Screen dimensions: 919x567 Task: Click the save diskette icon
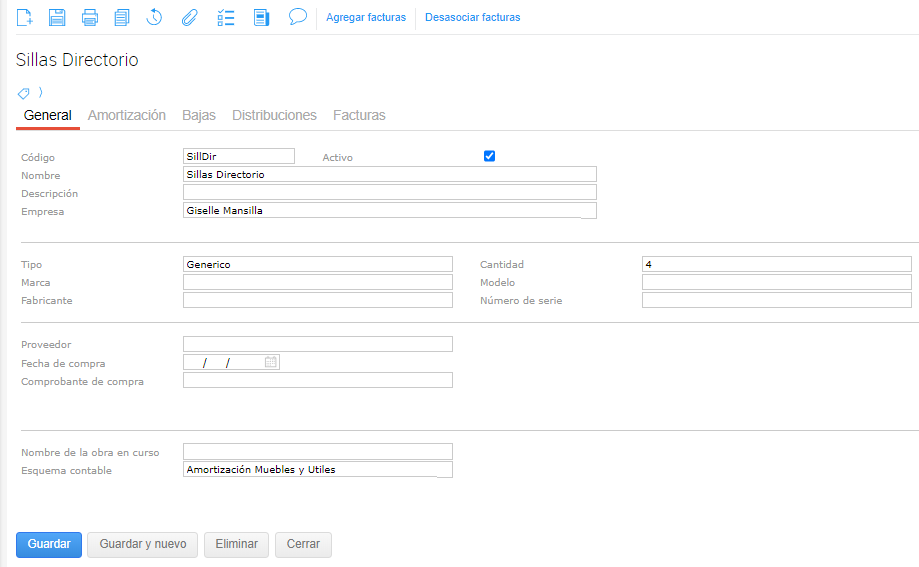pos(57,17)
